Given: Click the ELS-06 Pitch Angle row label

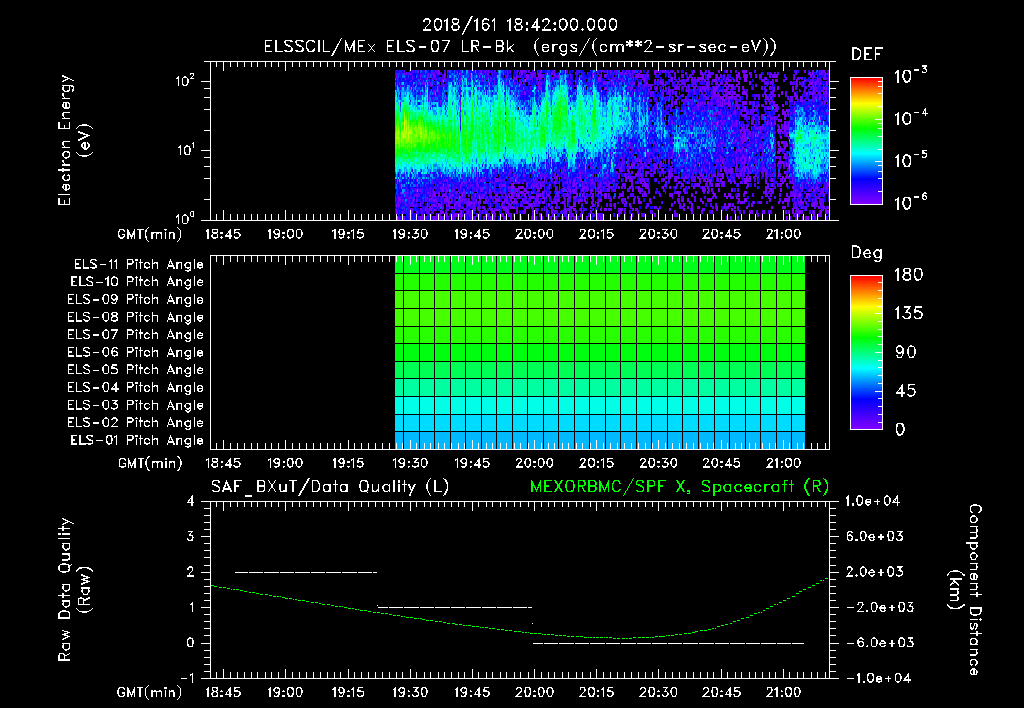Looking at the screenshot, I should [x=135, y=353].
